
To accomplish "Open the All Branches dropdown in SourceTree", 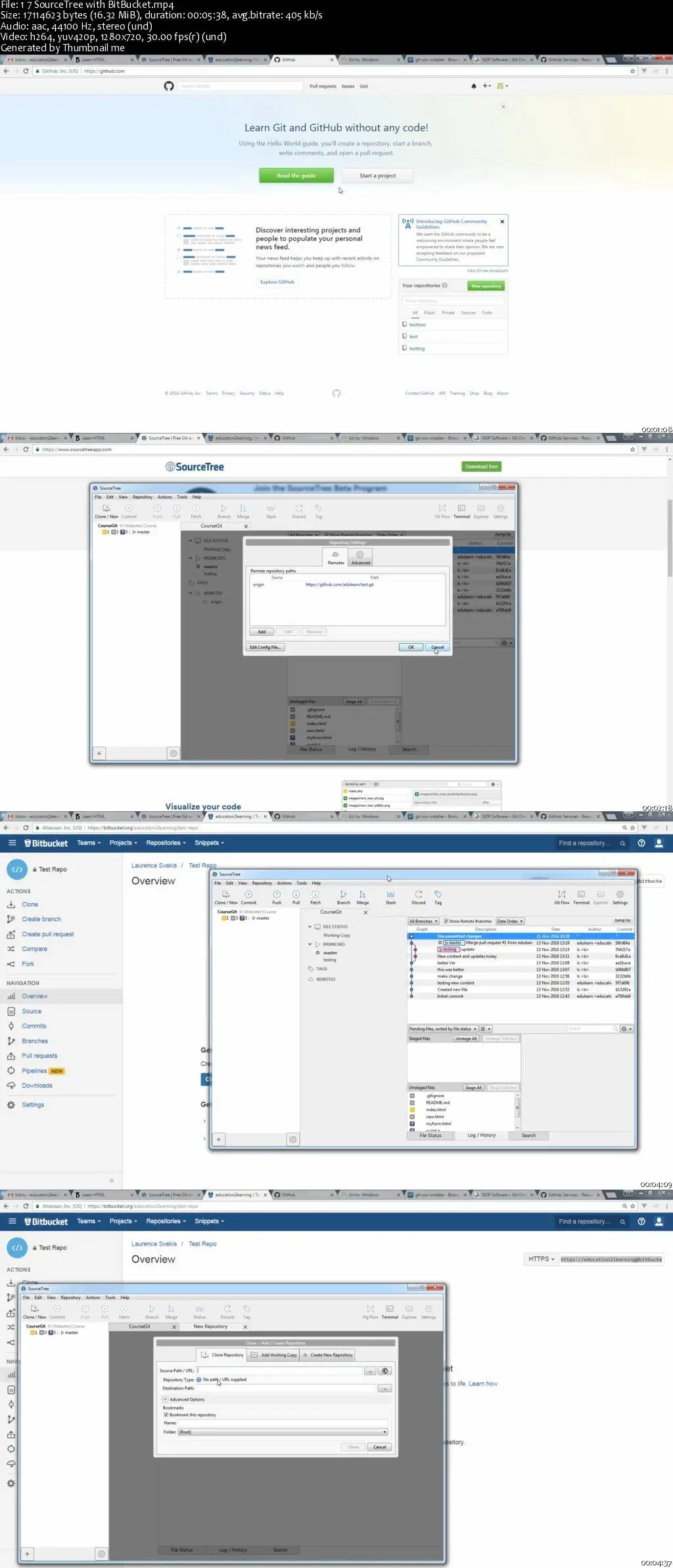I will [x=423, y=921].
